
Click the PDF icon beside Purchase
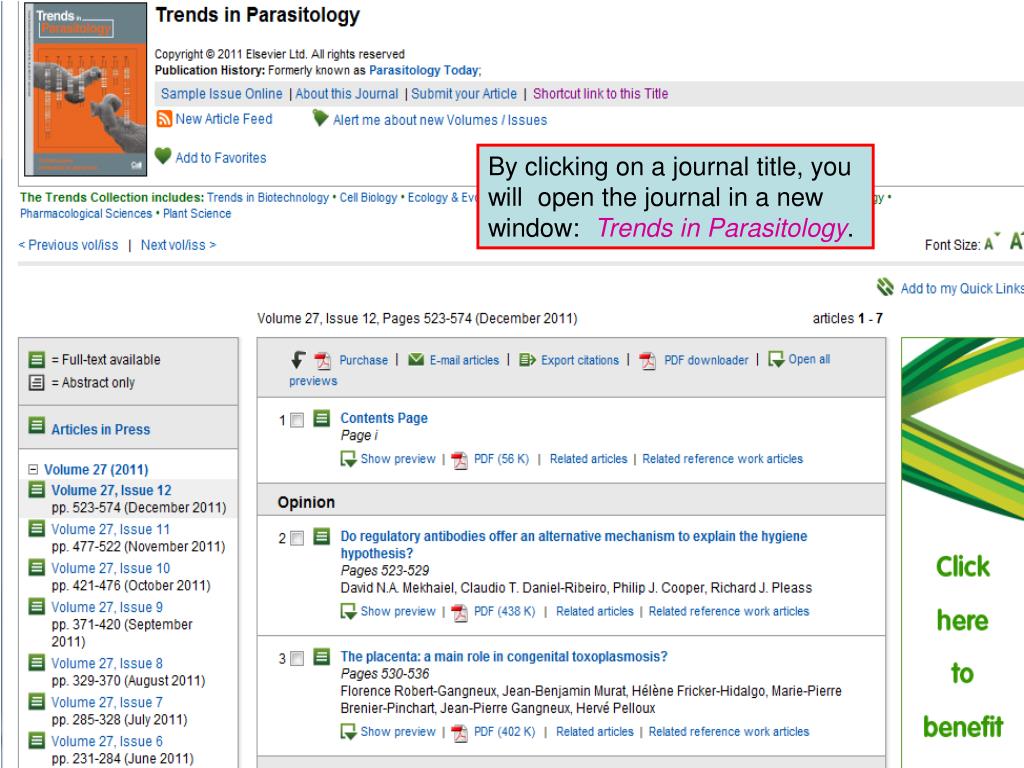(323, 360)
